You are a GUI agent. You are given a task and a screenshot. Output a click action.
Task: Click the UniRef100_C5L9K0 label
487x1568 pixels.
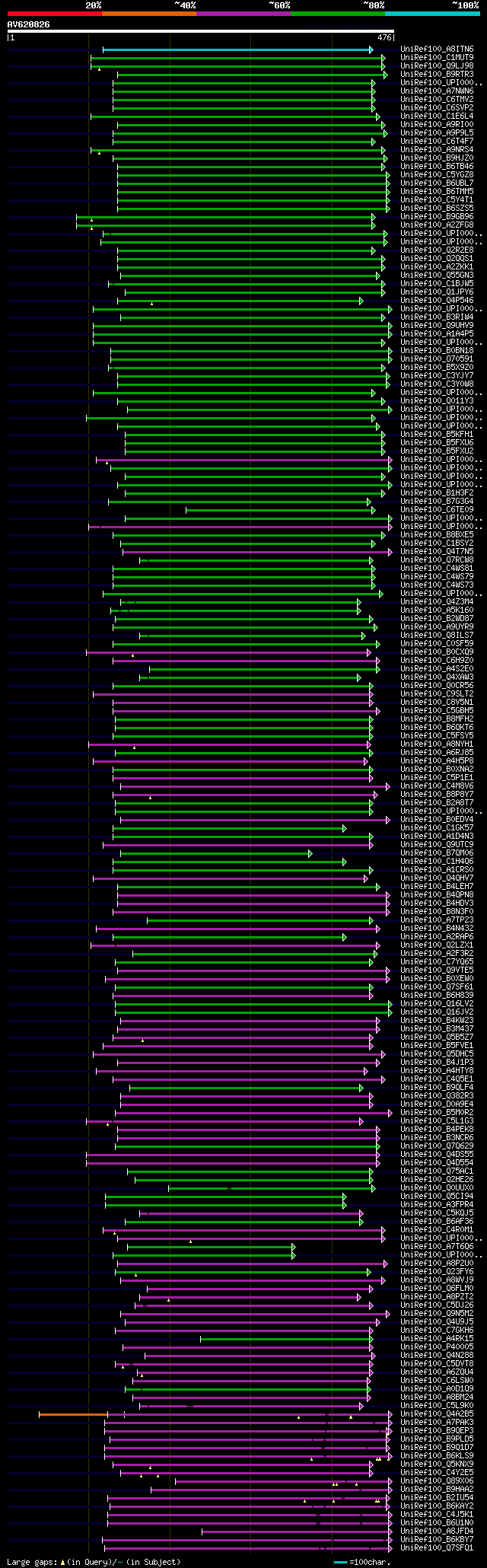[437, 1406]
